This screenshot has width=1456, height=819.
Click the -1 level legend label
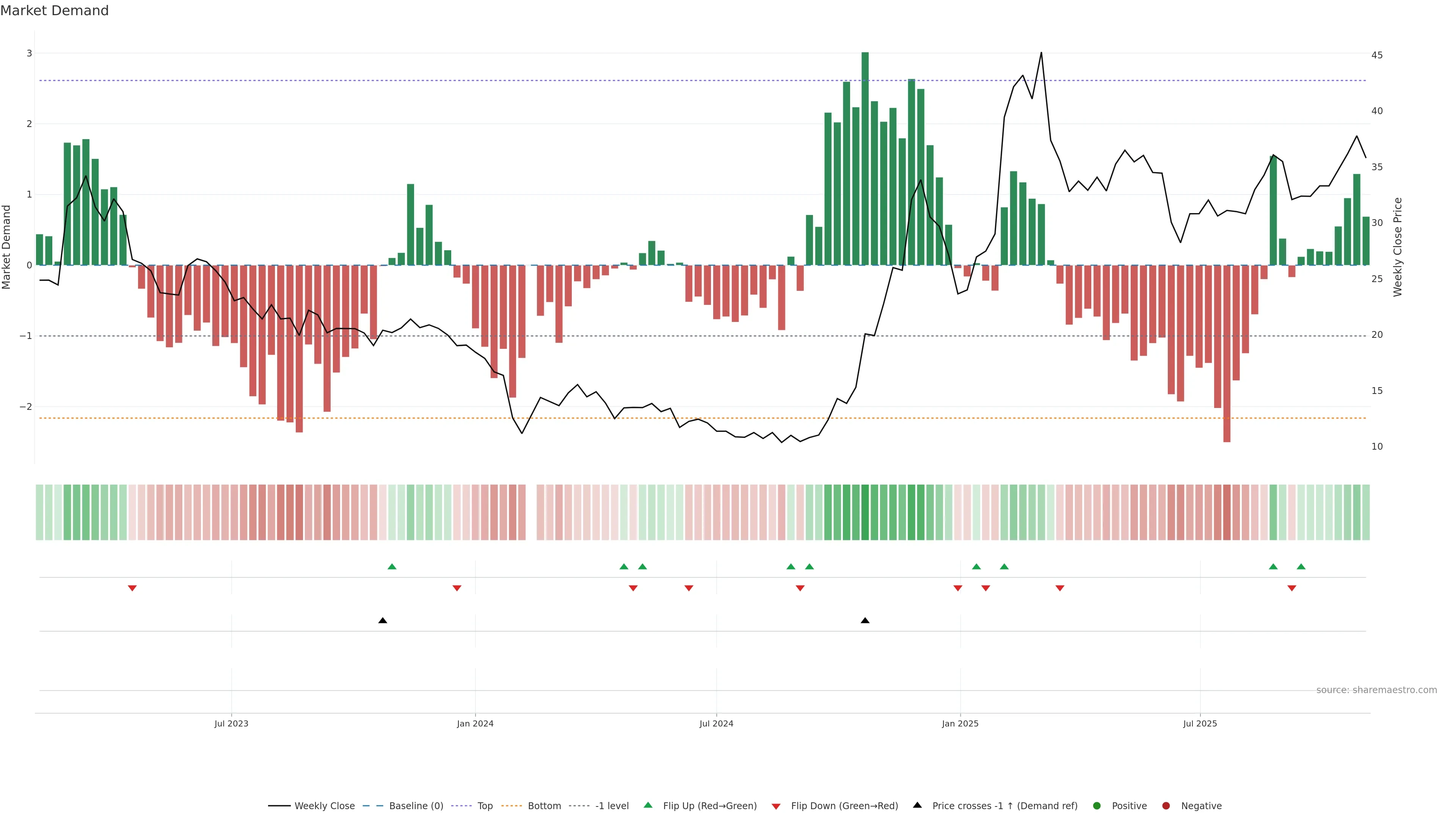click(x=612, y=806)
